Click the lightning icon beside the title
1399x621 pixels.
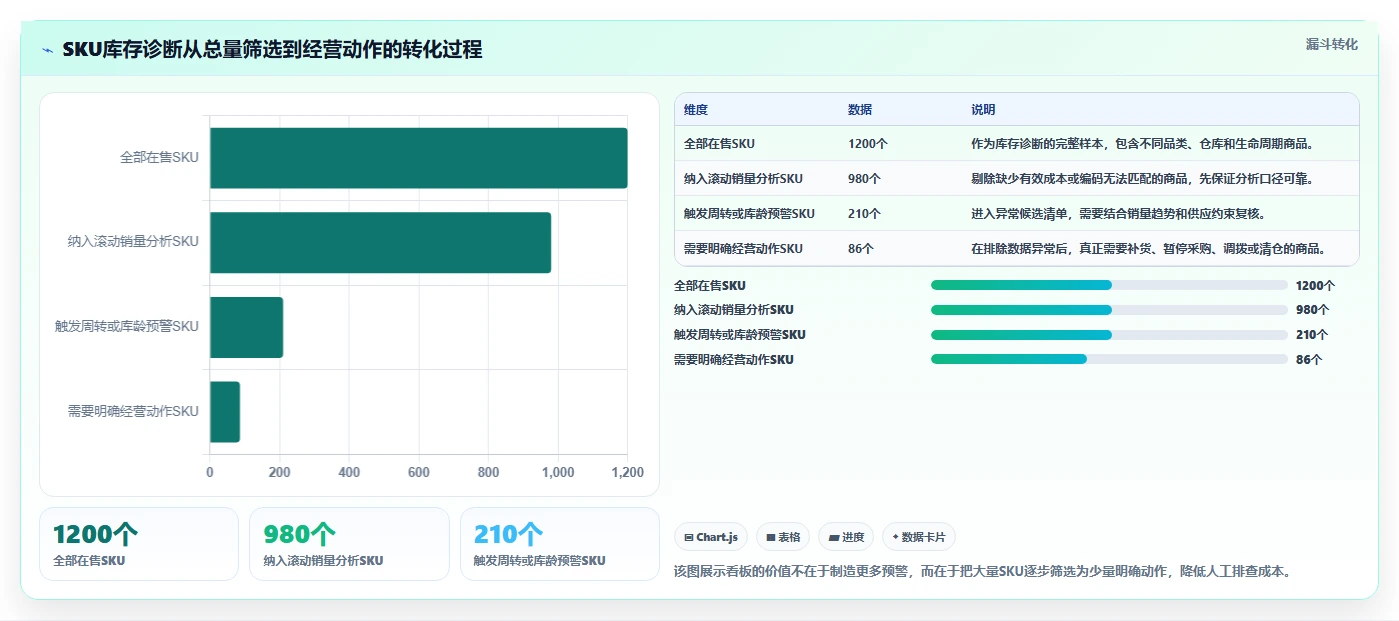48,50
